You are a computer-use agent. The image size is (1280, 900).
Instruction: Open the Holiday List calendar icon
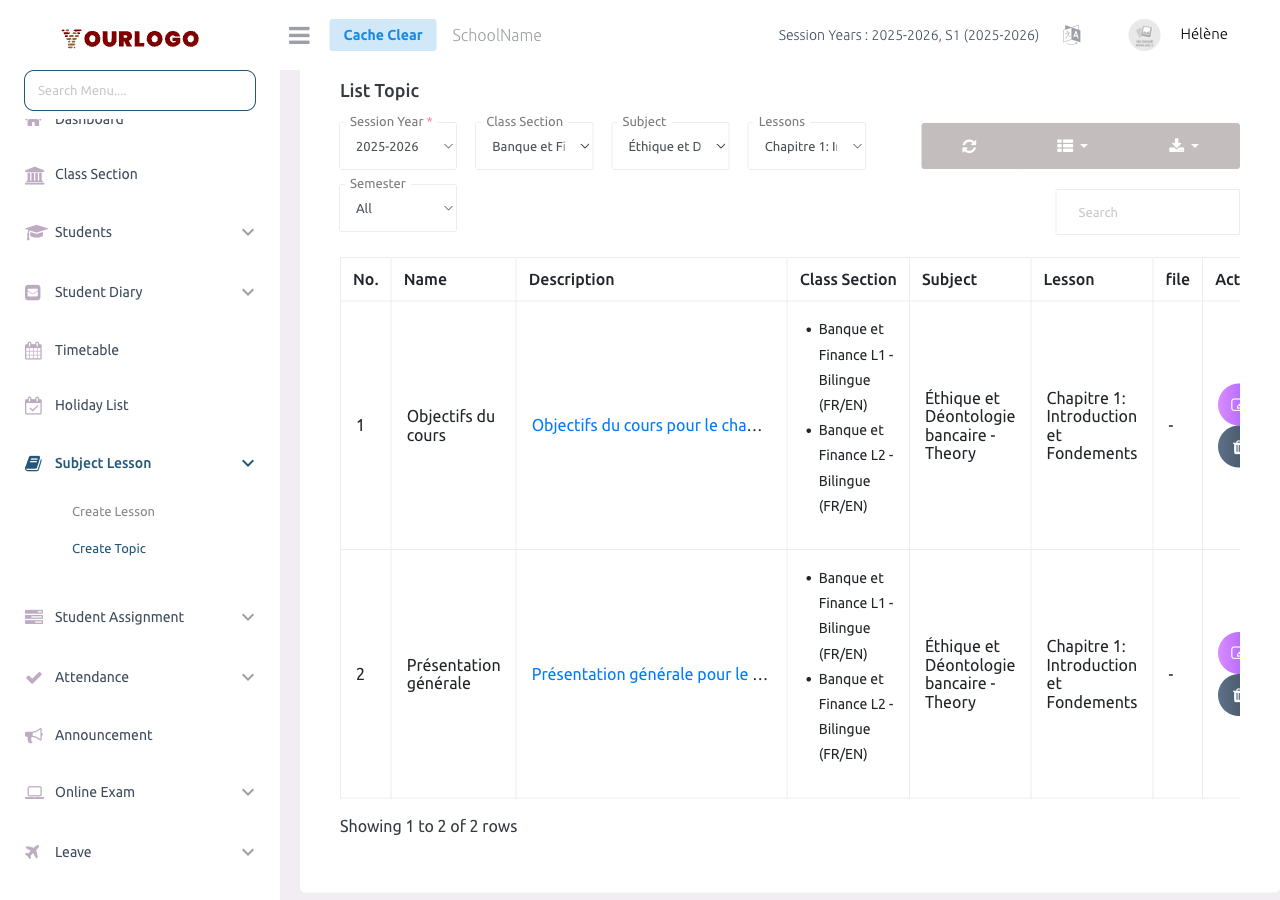pyautogui.click(x=33, y=404)
